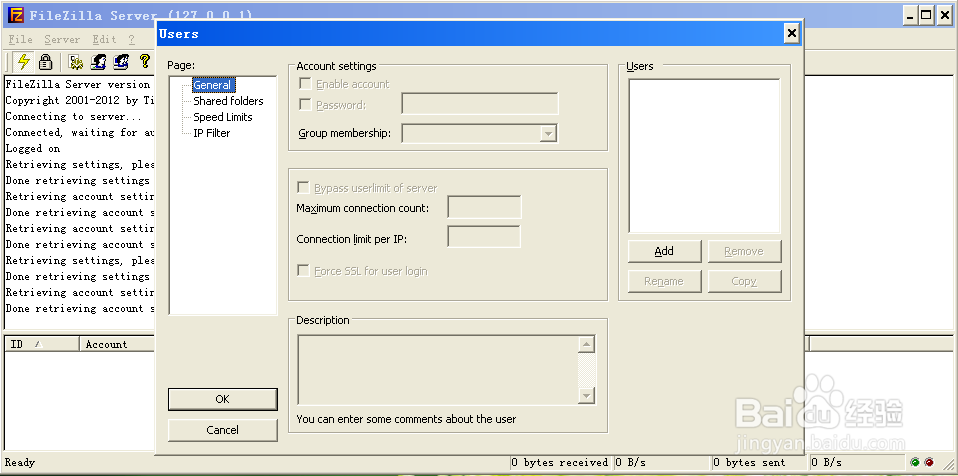Image resolution: width=958 pixels, height=476 pixels.
Task: Click the Copy user button
Action: [x=744, y=281]
